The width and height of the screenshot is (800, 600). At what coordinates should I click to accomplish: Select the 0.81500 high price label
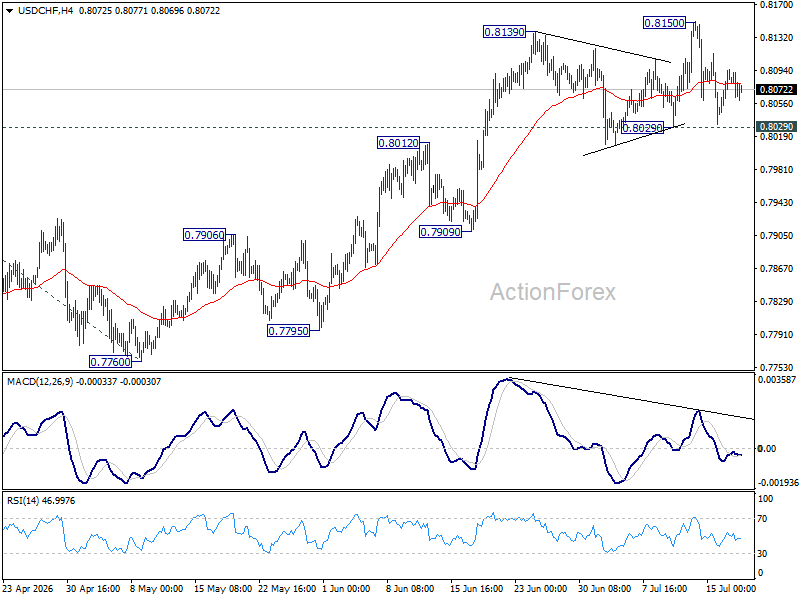[x=664, y=23]
